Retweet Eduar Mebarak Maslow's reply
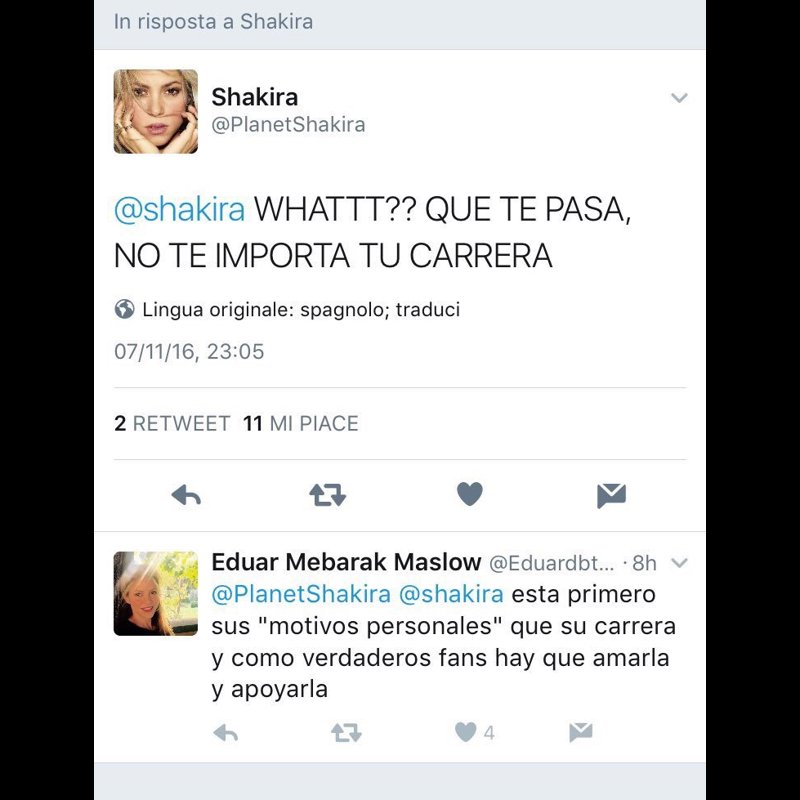800x800 pixels. coord(346,733)
